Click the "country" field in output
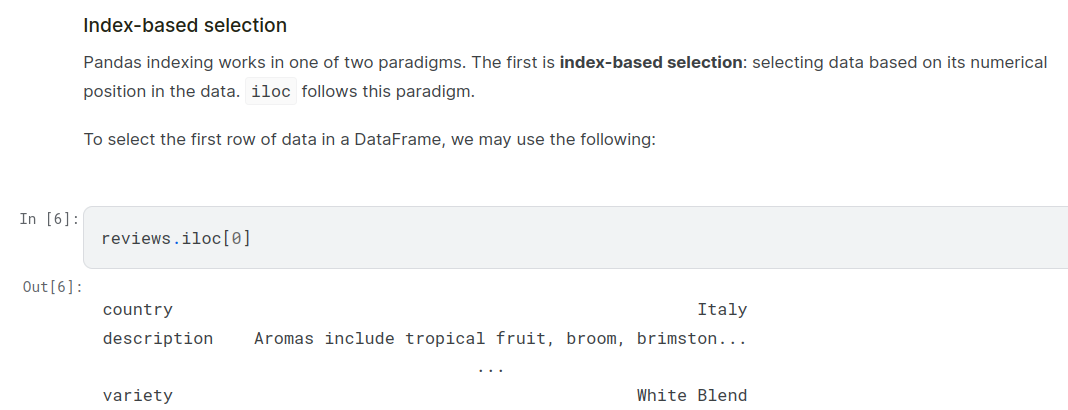 click(137, 310)
